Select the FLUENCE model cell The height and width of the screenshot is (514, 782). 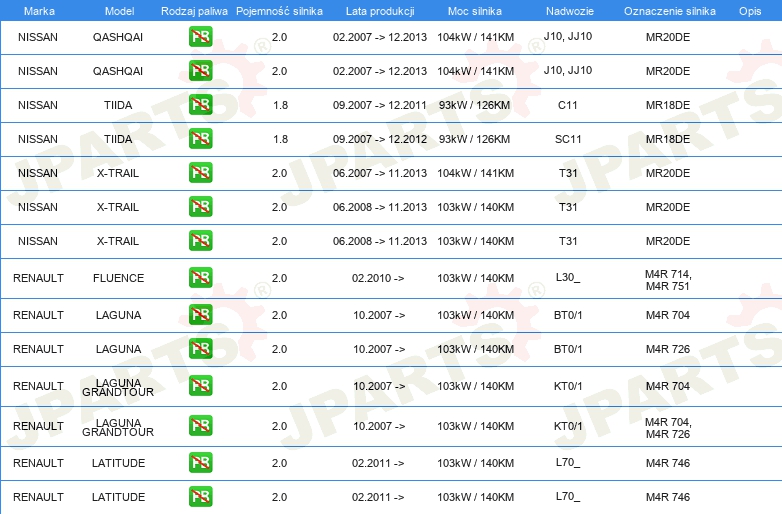point(118,278)
